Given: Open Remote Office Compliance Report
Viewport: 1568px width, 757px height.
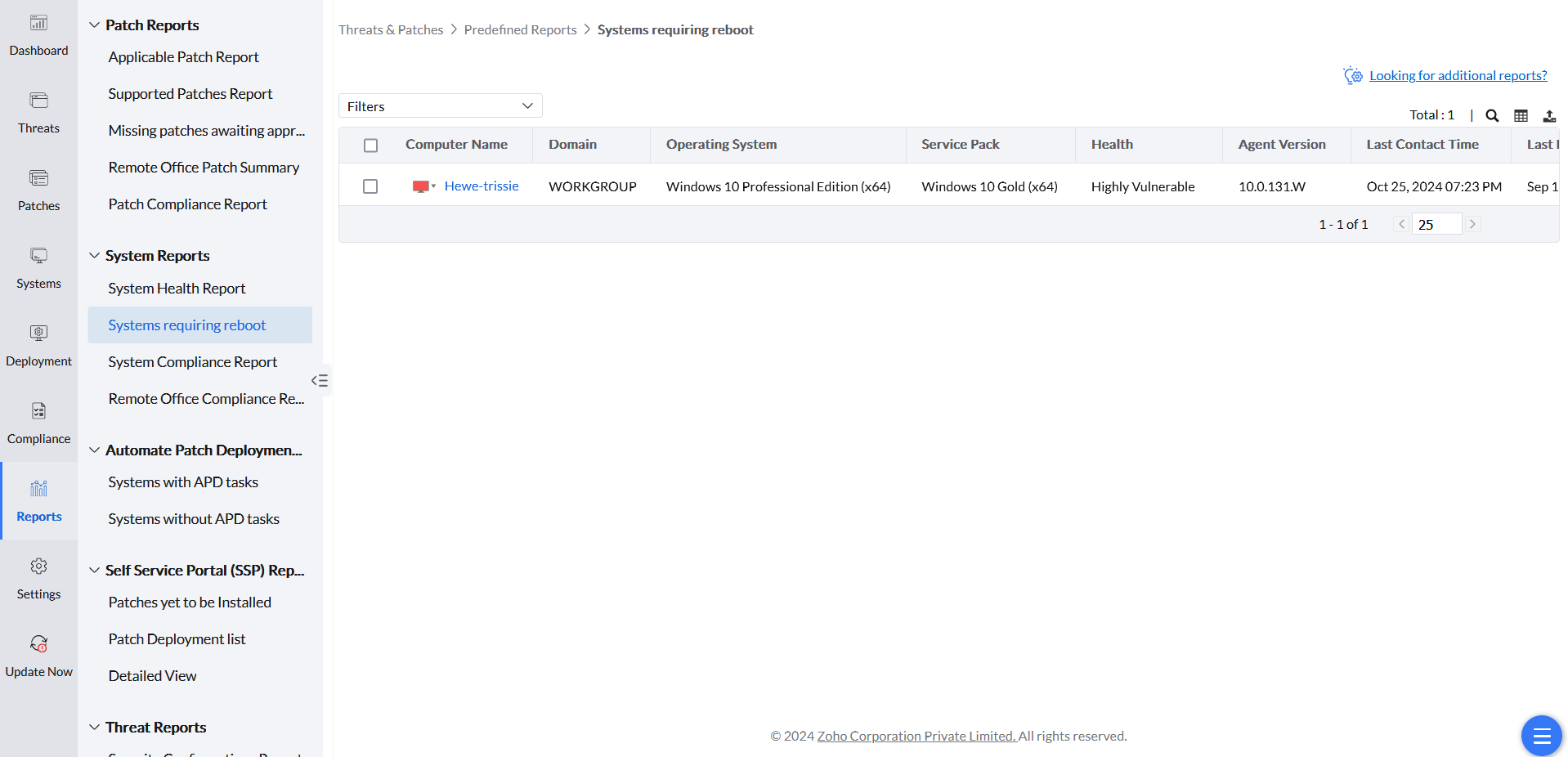Looking at the screenshot, I should tap(207, 399).
